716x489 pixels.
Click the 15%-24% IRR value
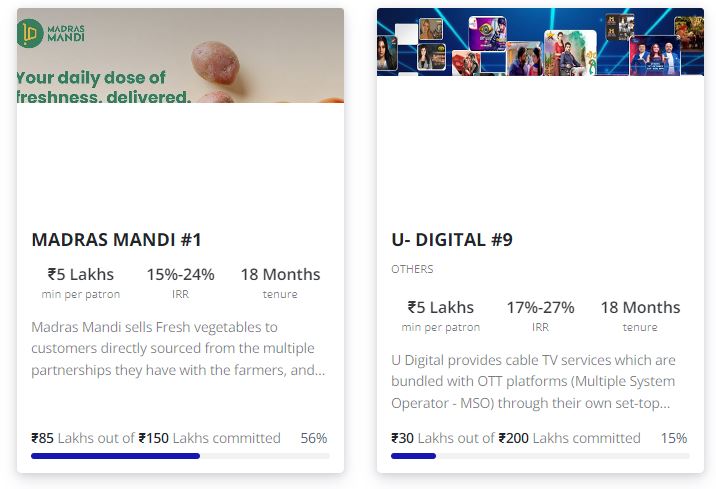[x=180, y=274]
